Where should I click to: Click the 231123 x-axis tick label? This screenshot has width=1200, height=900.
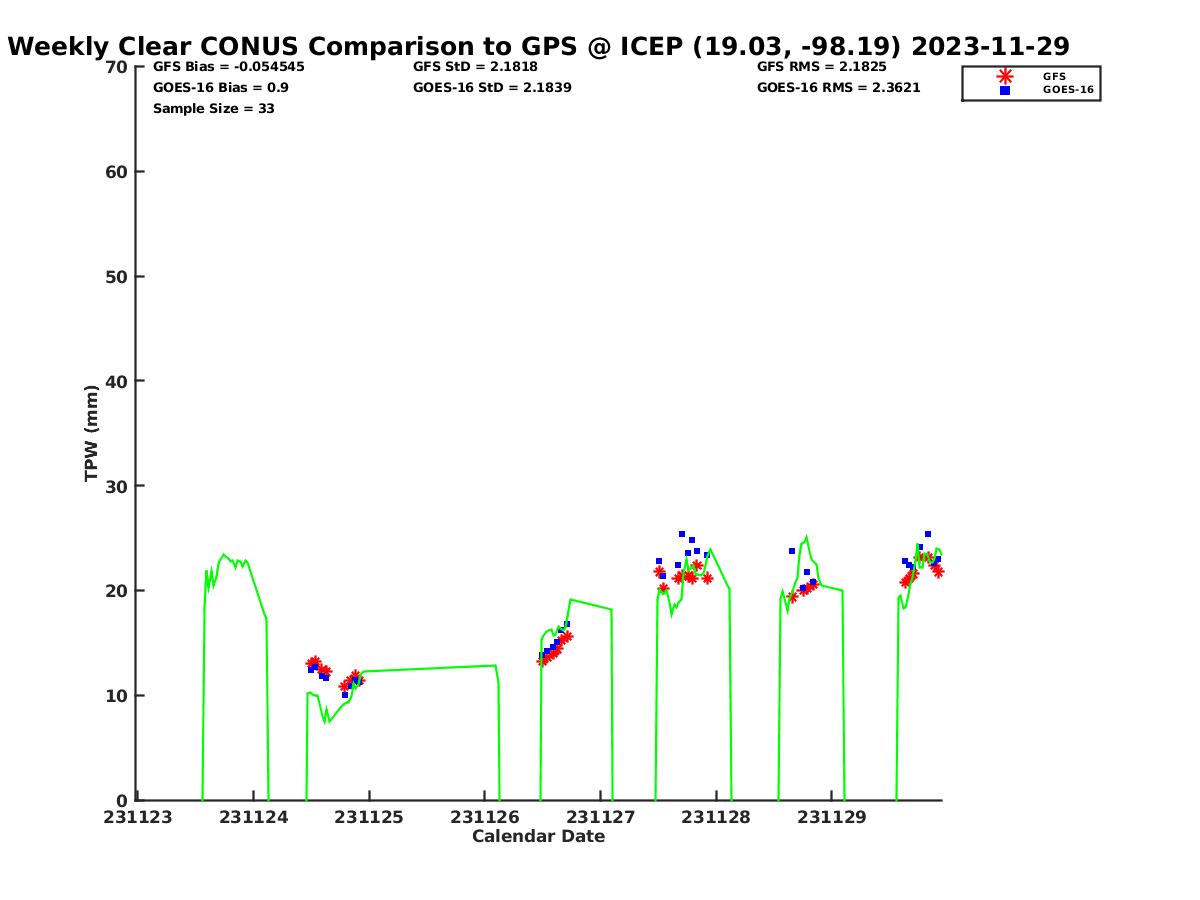(138, 817)
